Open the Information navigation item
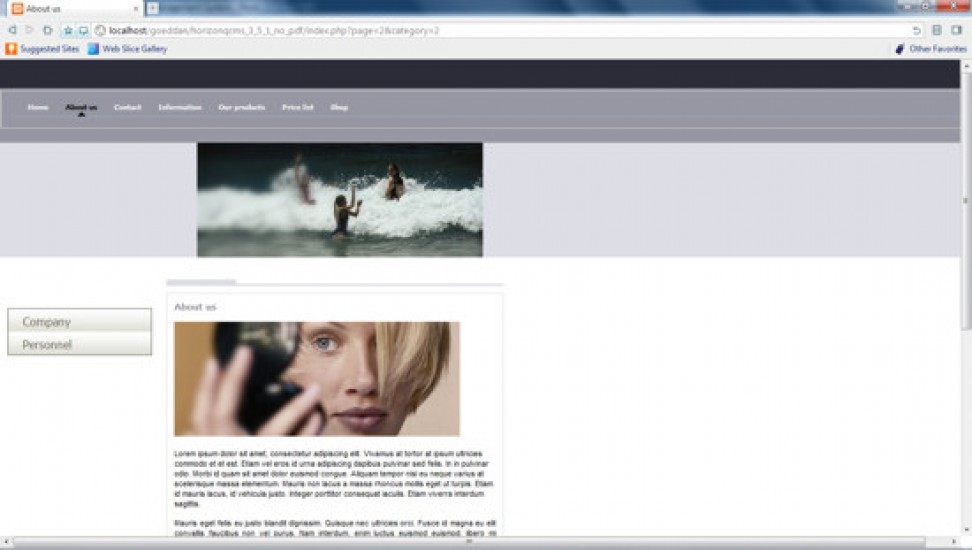The width and height of the screenshot is (972, 550). pos(180,107)
